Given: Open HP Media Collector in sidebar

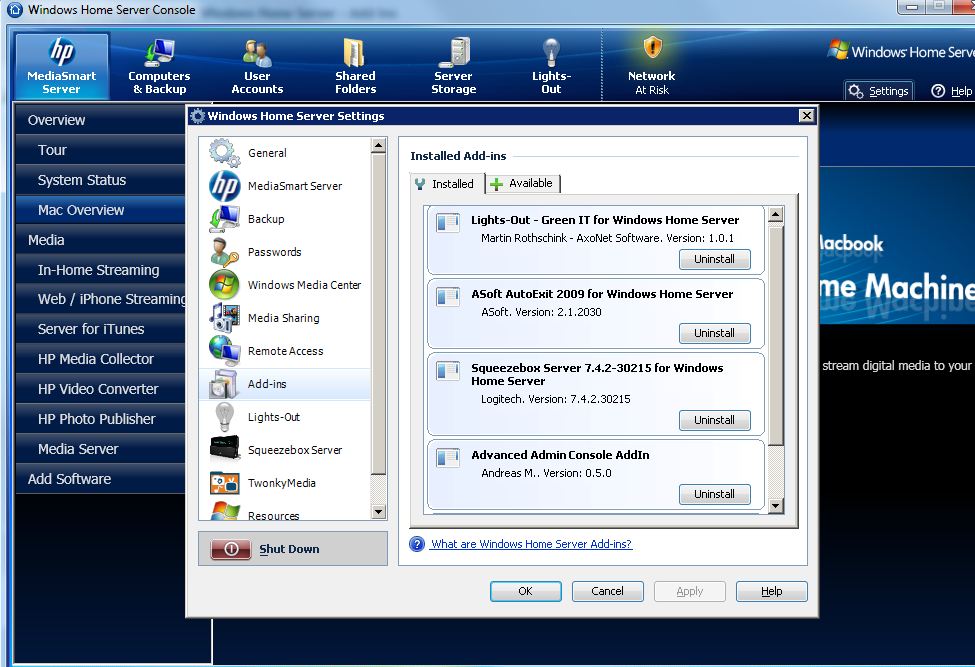Looking at the screenshot, I should [x=100, y=359].
